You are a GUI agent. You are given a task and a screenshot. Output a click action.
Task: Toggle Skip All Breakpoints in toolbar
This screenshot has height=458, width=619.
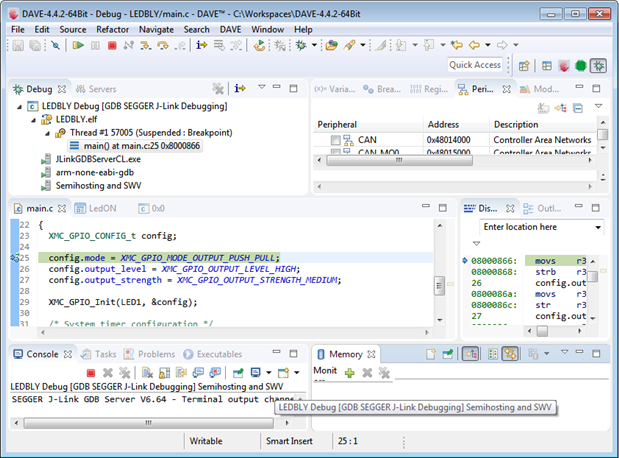56,46
